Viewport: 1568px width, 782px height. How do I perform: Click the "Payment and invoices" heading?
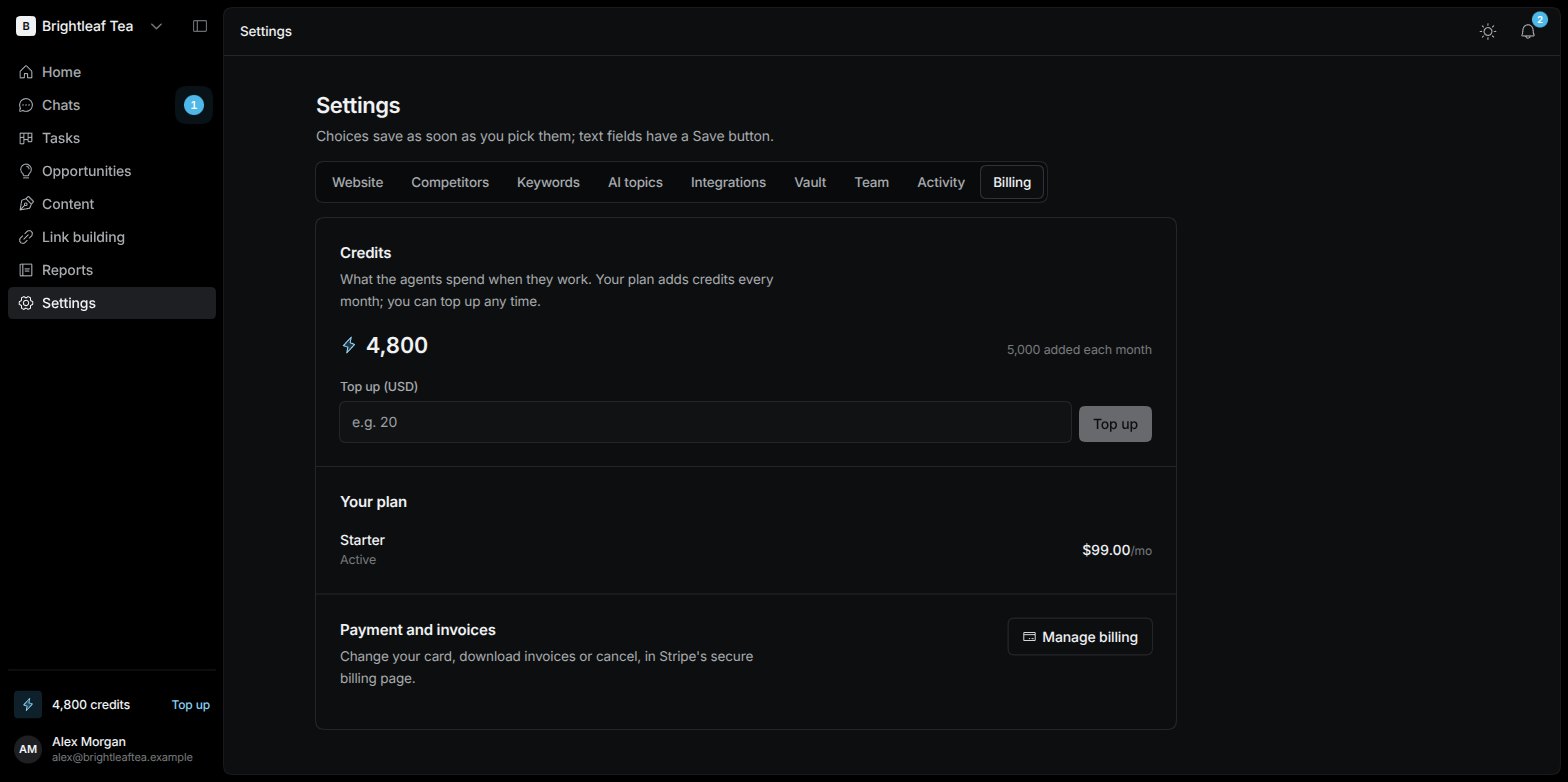point(418,630)
